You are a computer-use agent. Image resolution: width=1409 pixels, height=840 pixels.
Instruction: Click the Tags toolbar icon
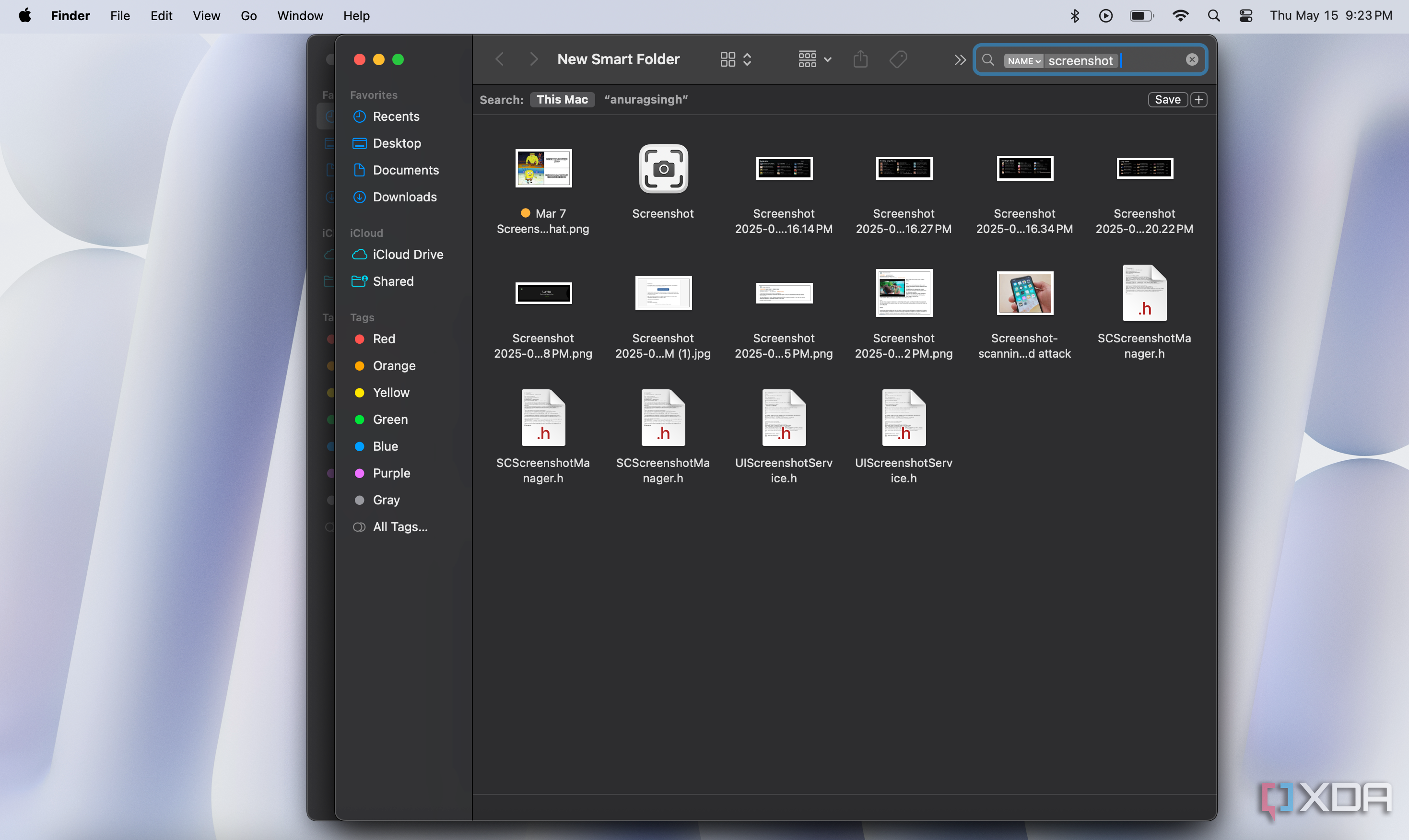click(898, 59)
